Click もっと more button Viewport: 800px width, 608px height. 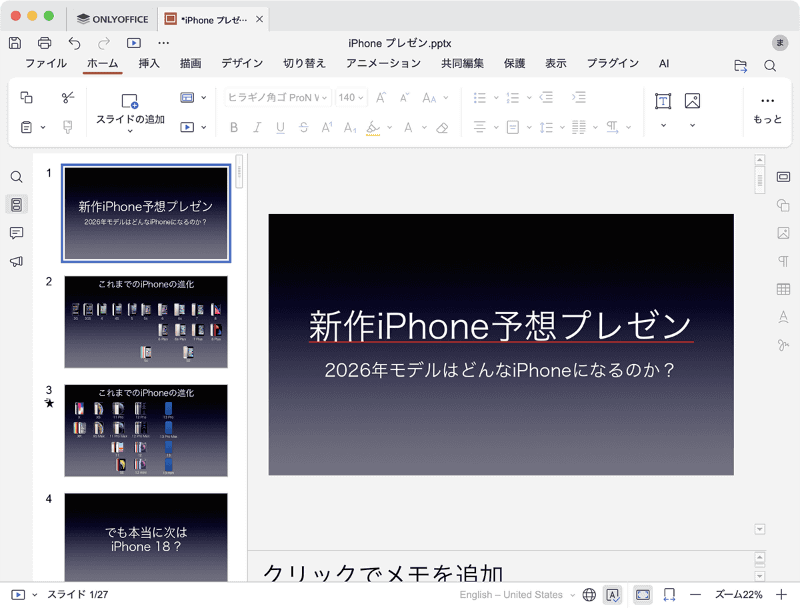(767, 110)
